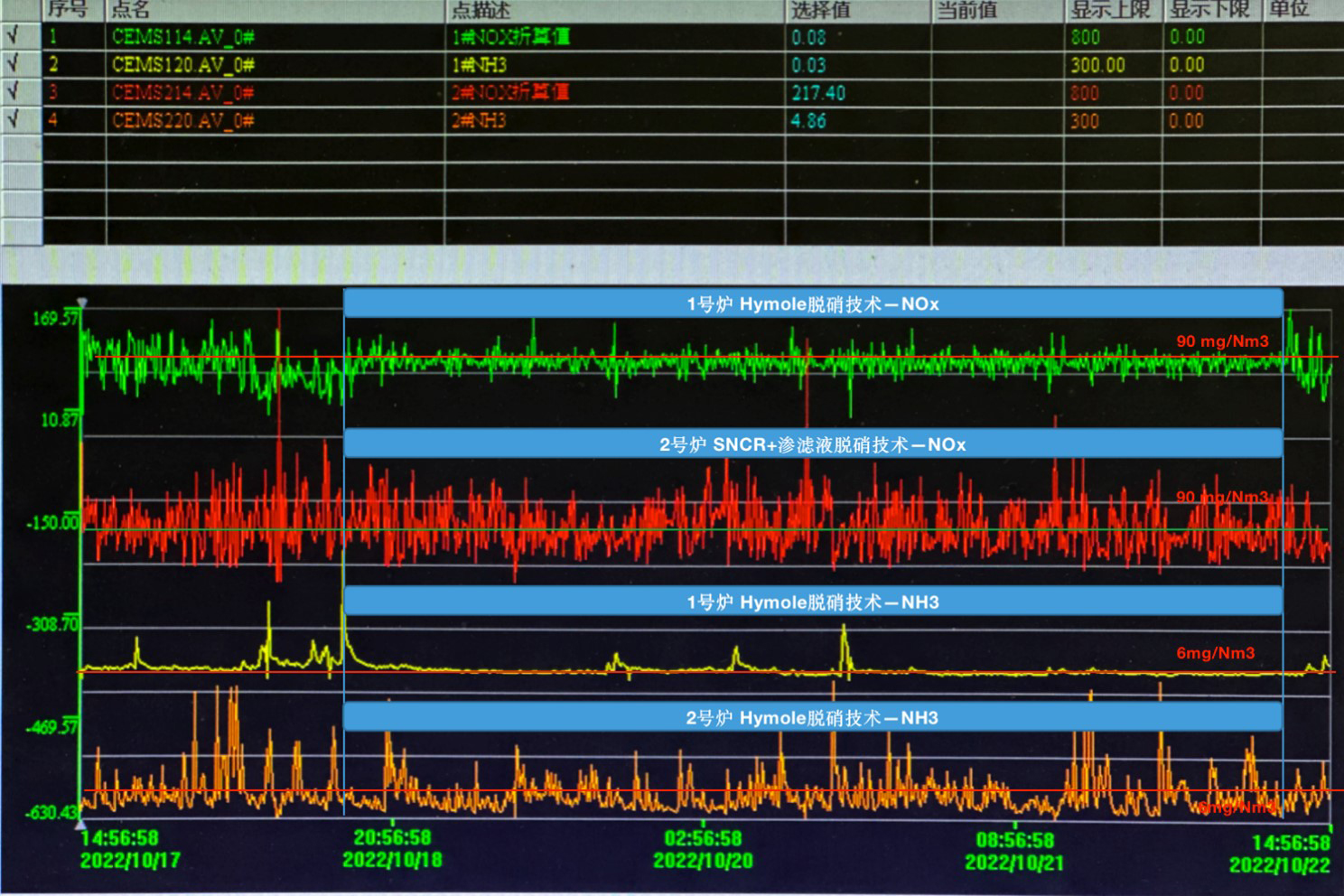This screenshot has width=1344, height=896.
Task: Click the 显示下限 column header
Action: [x=1209, y=10]
